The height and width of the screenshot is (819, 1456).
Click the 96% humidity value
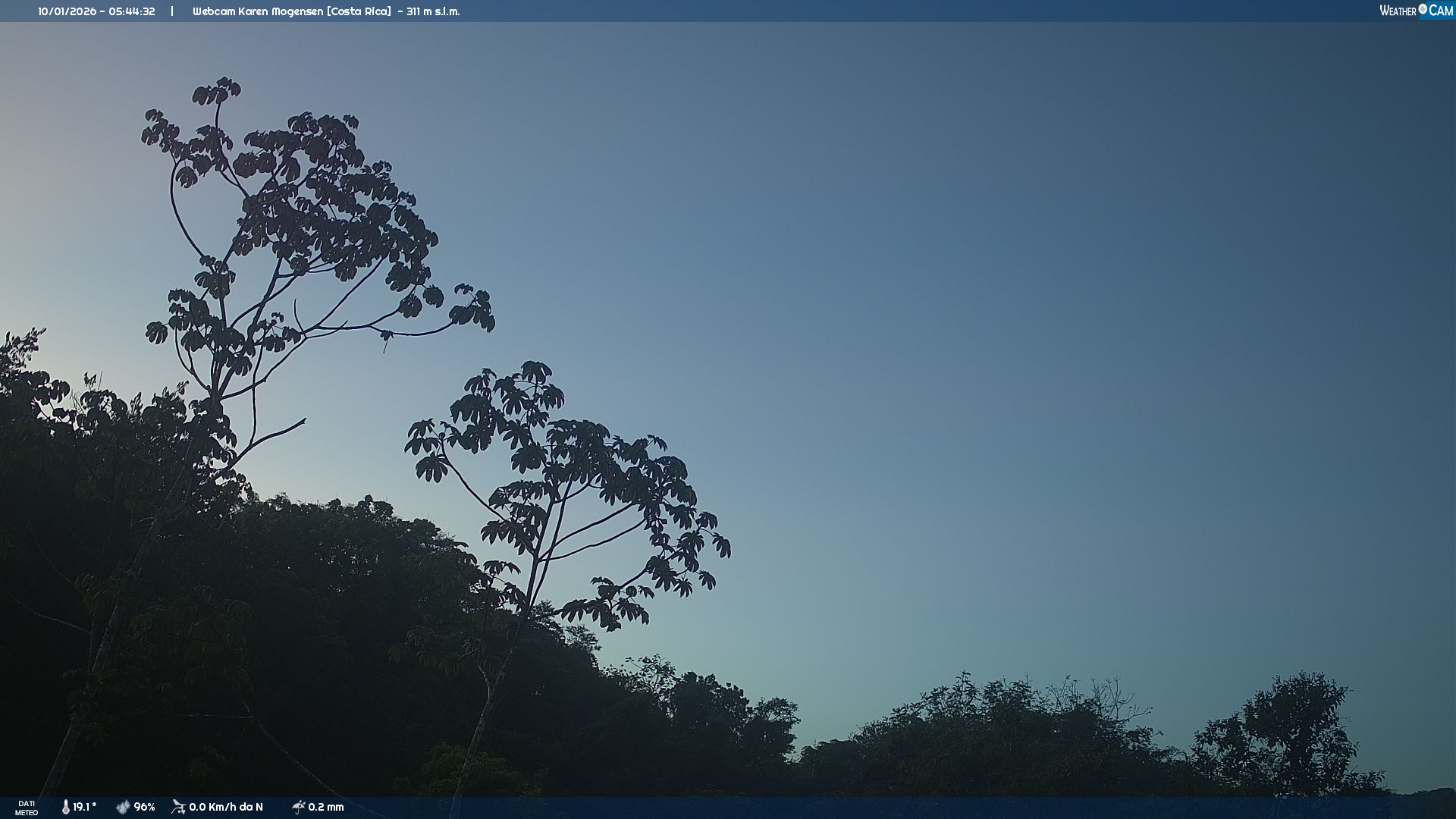click(x=144, y=807)
